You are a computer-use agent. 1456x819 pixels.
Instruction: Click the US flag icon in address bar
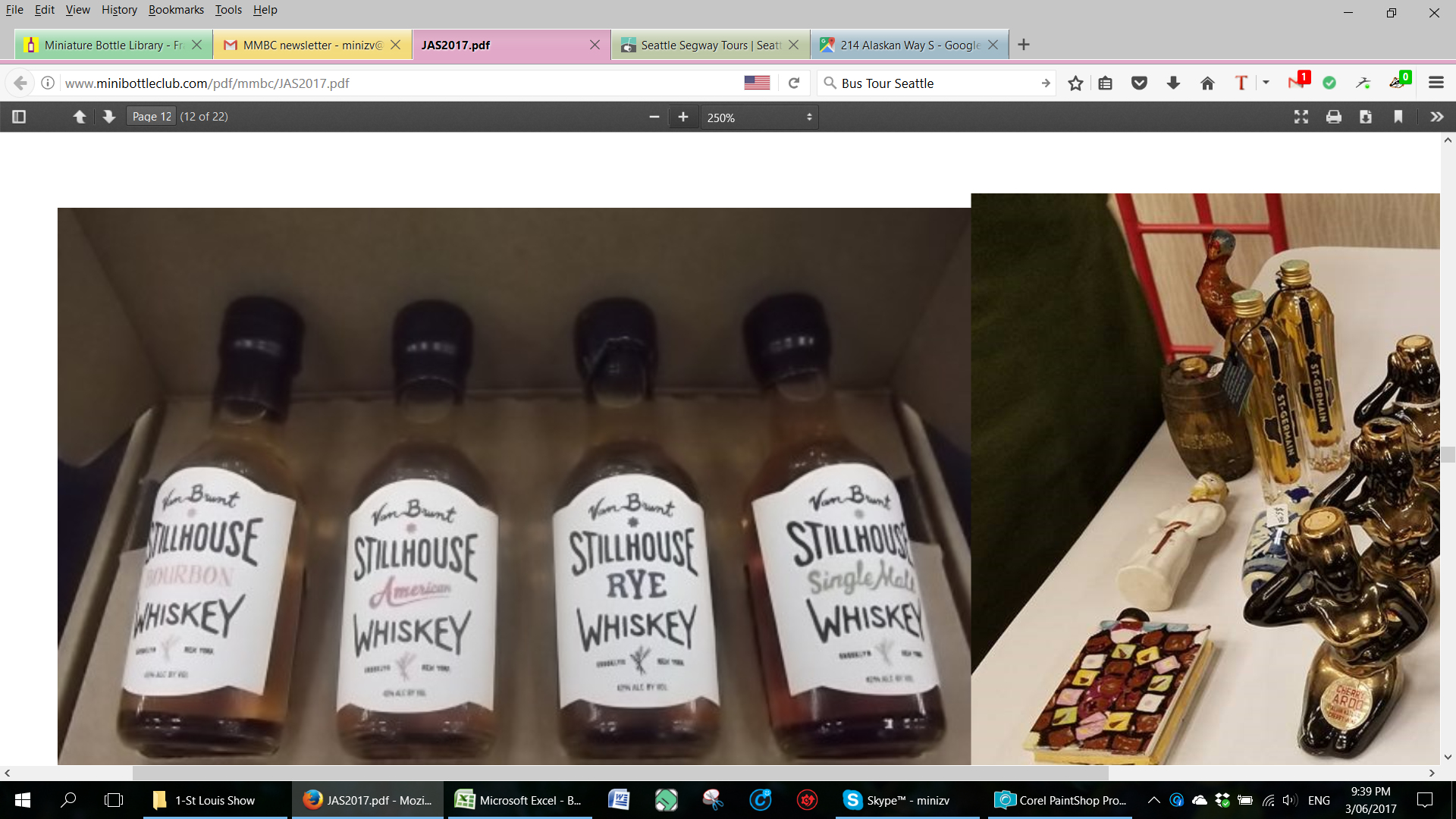757,83
